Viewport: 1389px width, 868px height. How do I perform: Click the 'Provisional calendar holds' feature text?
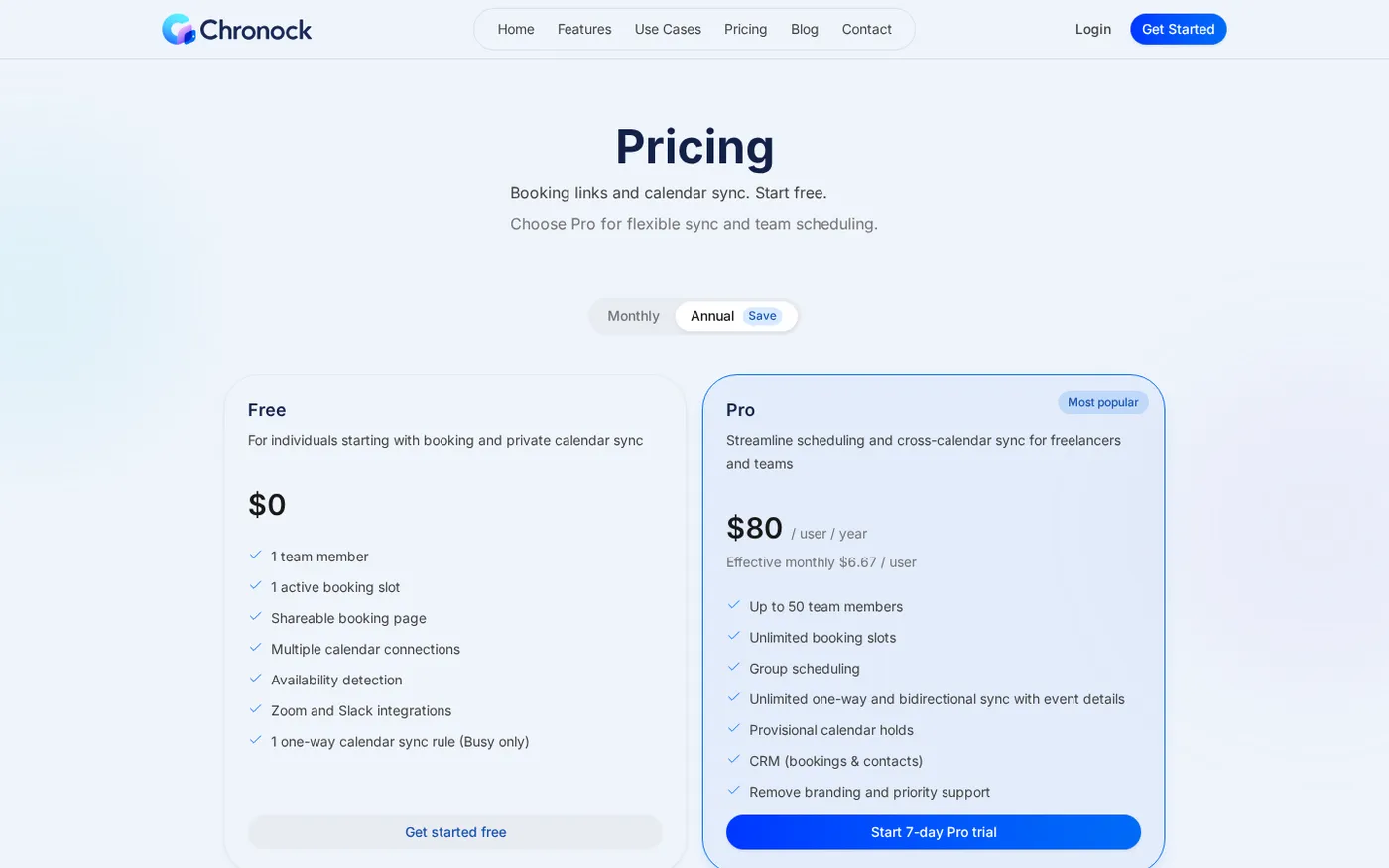tap(831, 730)
